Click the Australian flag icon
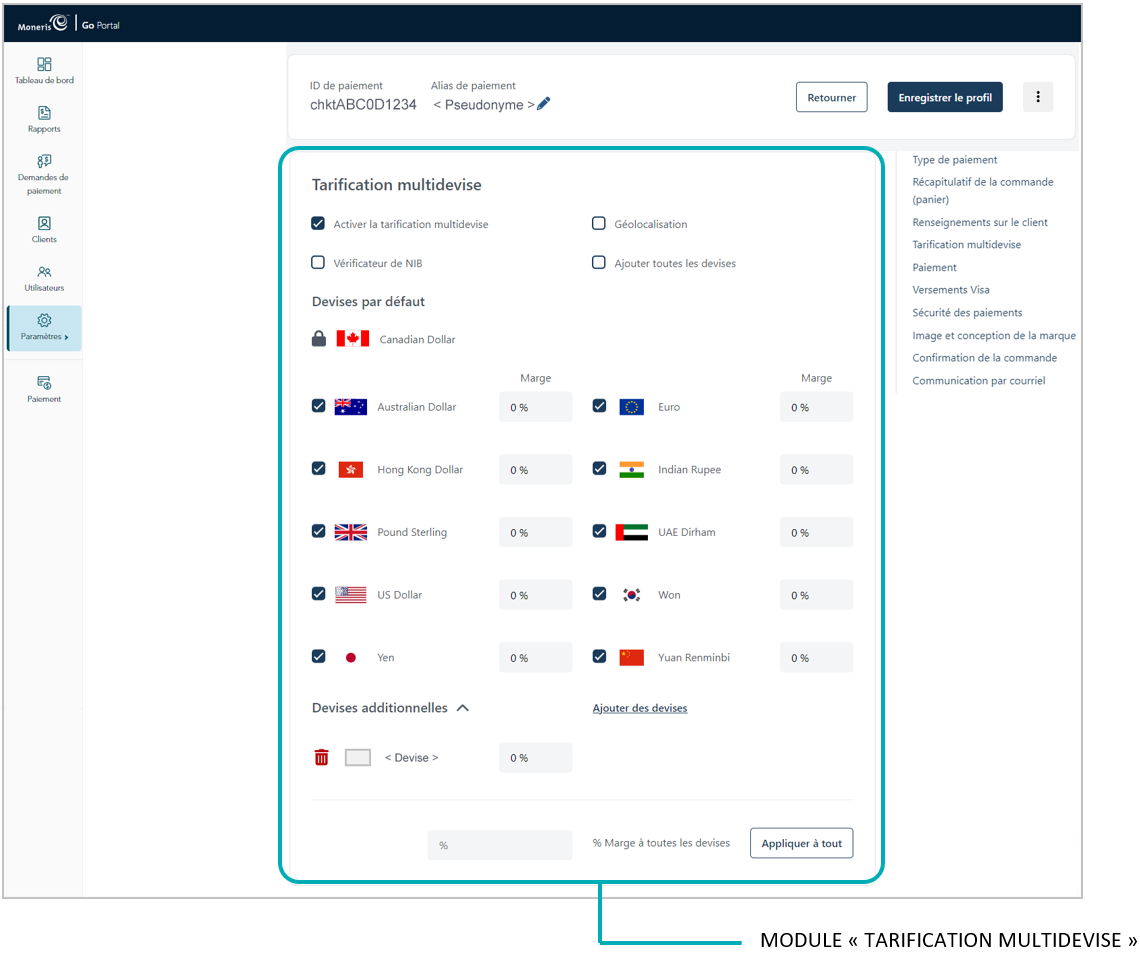The height and width of the screenshot is (954, 1140). point(350,406)
